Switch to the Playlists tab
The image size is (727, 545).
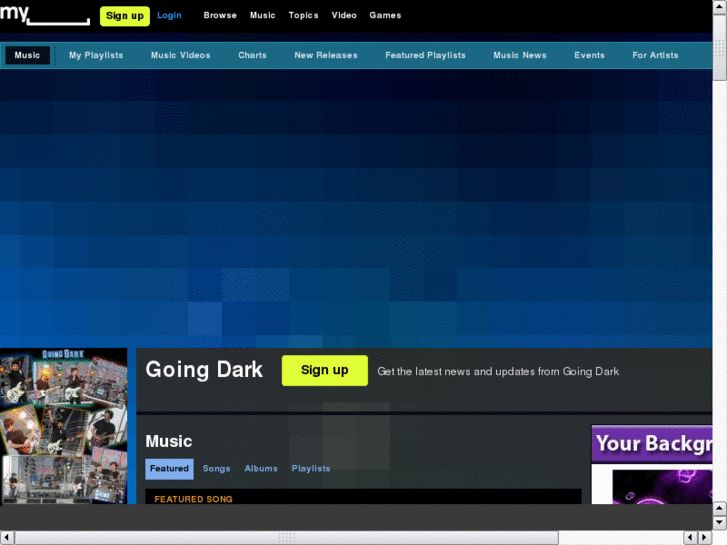pos(311,468)
